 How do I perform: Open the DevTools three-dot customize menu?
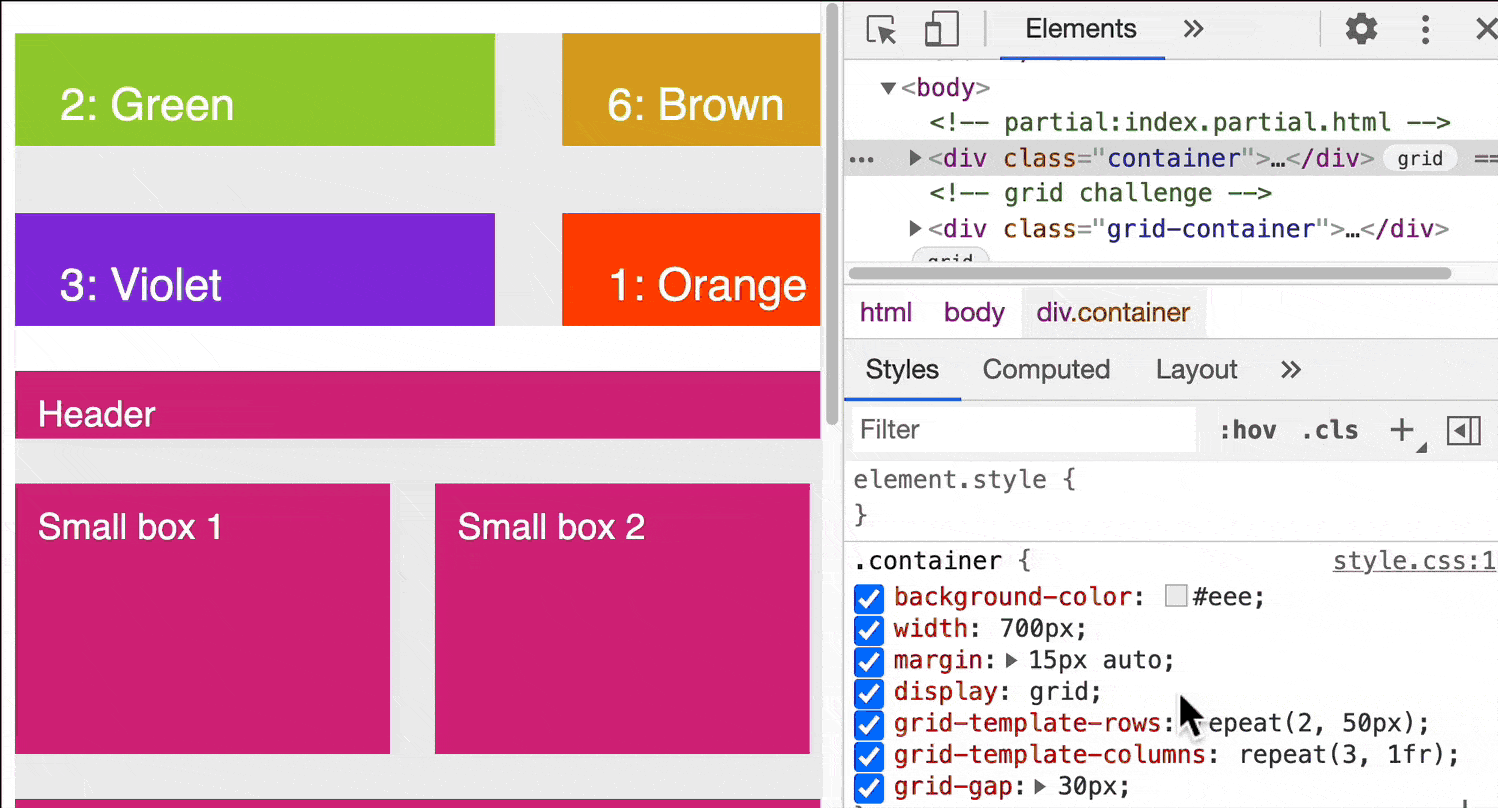[x=1425, y=29]
